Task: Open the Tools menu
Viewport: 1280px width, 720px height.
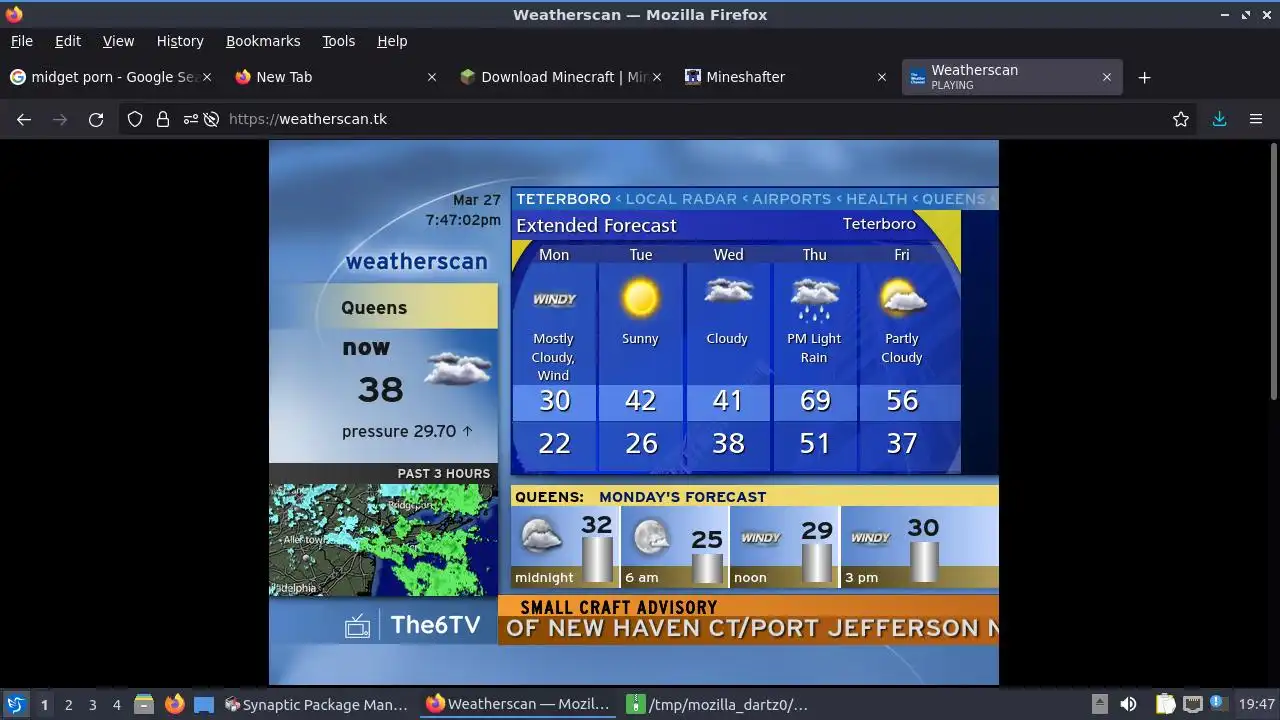Action: [338, 41]
